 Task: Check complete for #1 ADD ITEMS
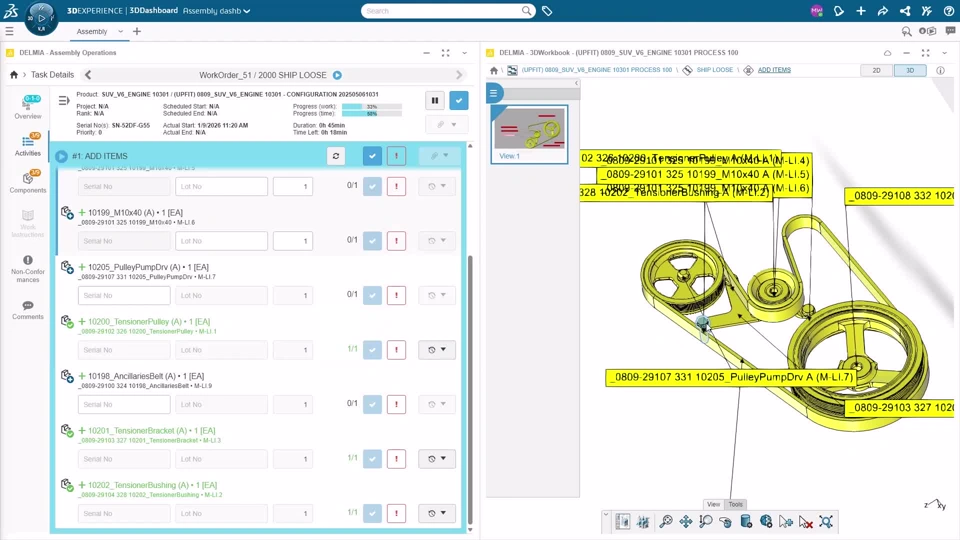[x=372, y=156]
